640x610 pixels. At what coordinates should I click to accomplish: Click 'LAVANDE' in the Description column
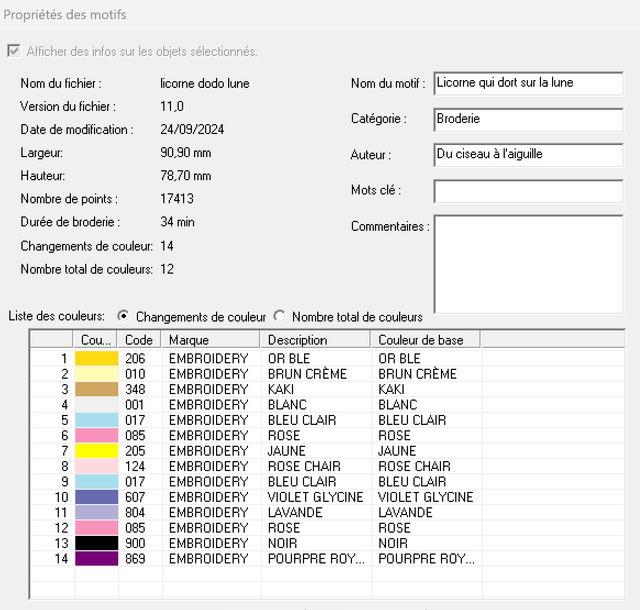[x=295, y=512]
